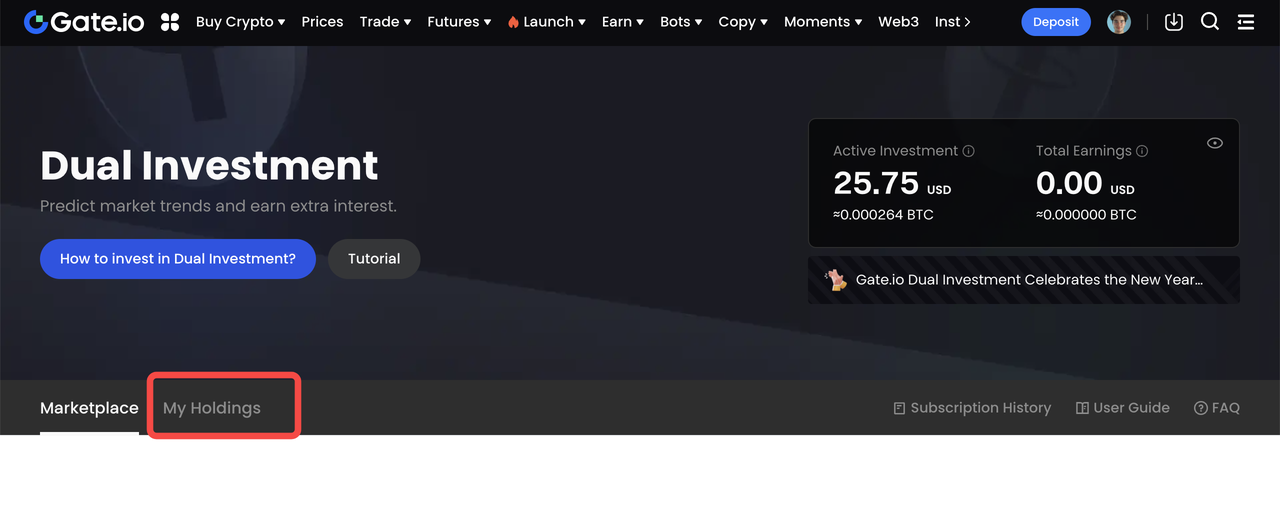Switch to the My Holdings tab
This screenshot has width=1280, height=505.
(x=212, y=408)
